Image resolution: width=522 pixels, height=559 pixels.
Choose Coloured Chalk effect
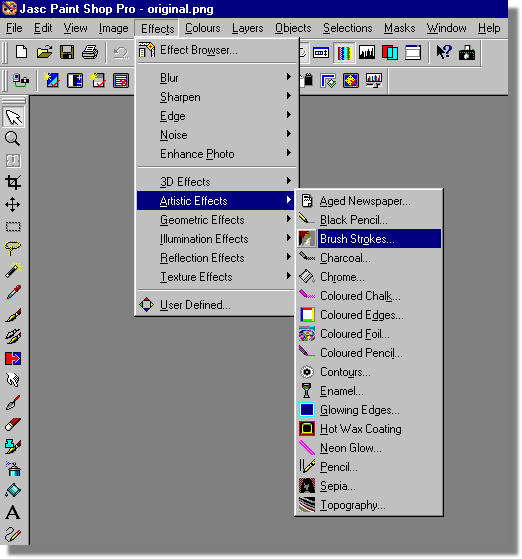(369, 296)
